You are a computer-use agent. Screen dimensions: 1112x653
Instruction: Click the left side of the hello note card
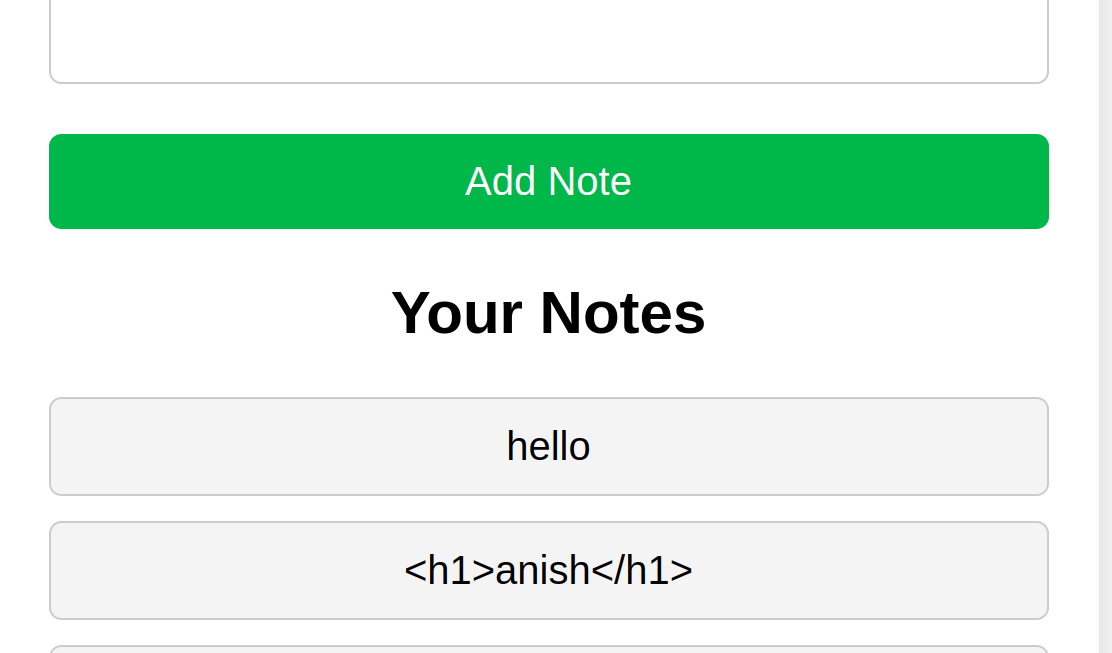pyautogui.click(x=80, y=446)
